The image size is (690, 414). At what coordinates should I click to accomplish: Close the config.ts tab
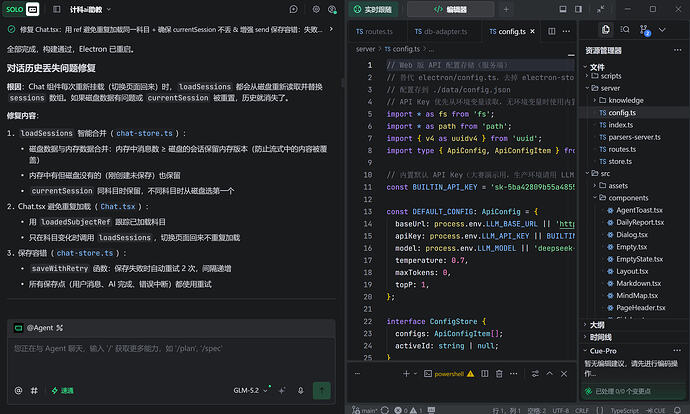click(532, 31)
